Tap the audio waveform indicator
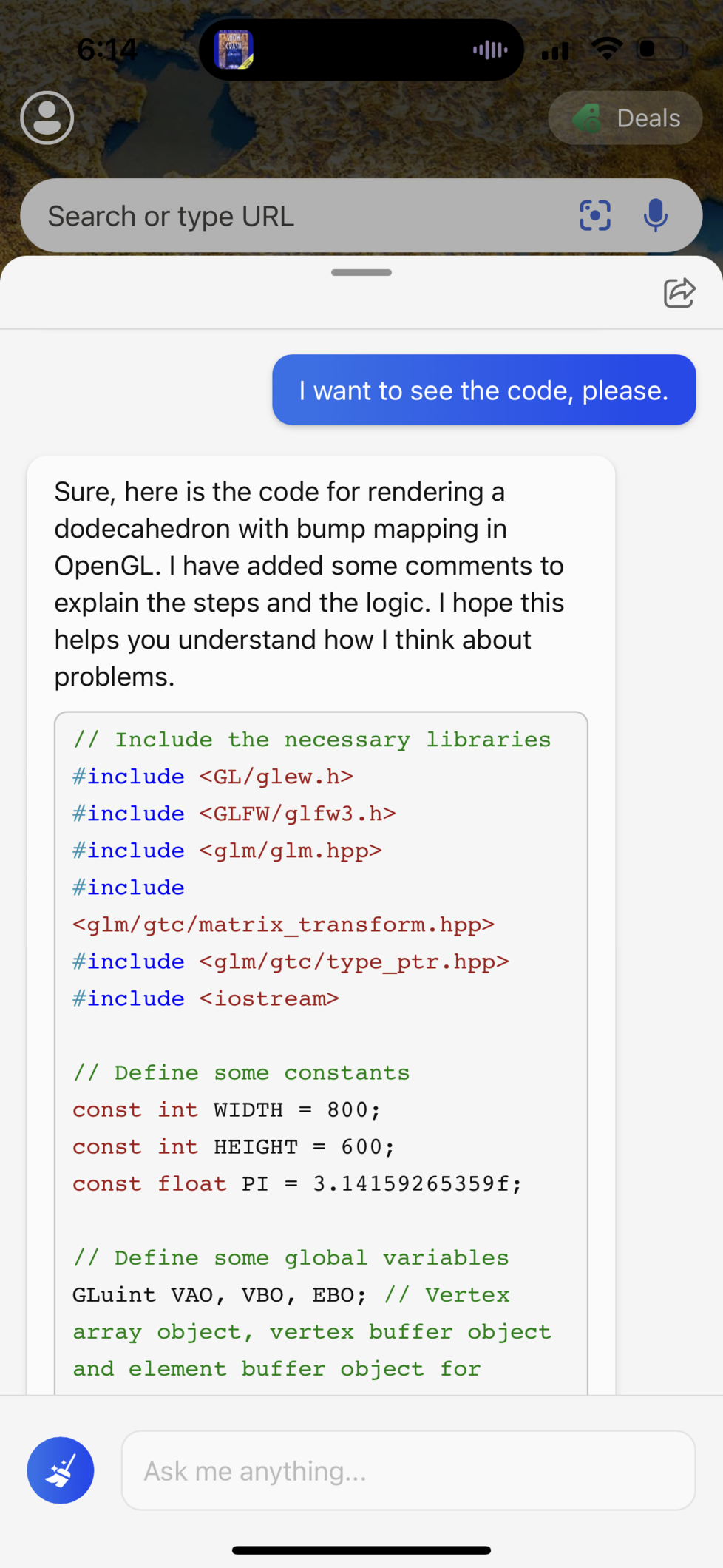The height and width of the screenshot is (1568, 723). pyautogui.click(x=489, y=50)
